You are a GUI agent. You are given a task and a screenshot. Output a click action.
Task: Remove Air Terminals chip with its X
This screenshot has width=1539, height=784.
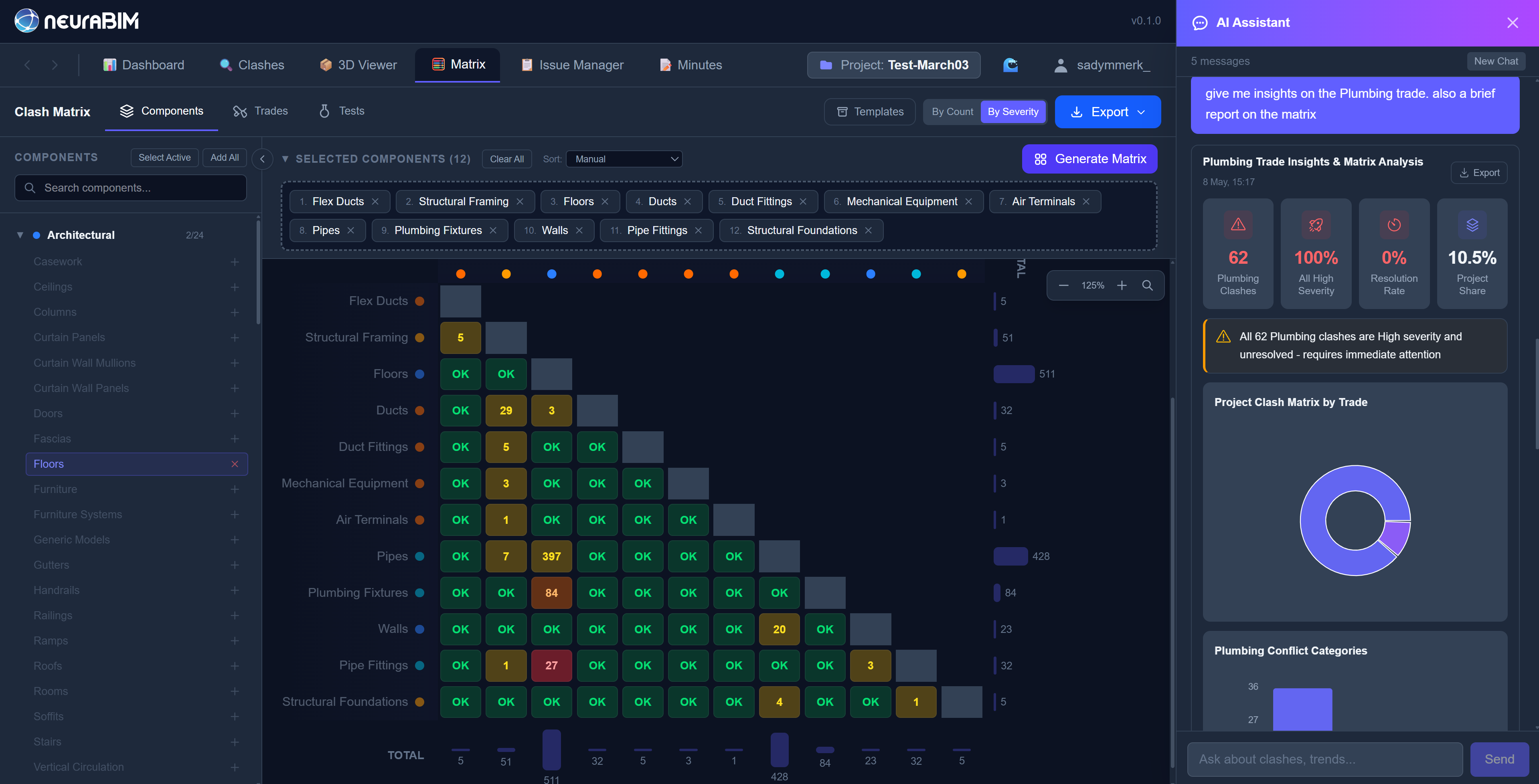[x=1086, y=202]
